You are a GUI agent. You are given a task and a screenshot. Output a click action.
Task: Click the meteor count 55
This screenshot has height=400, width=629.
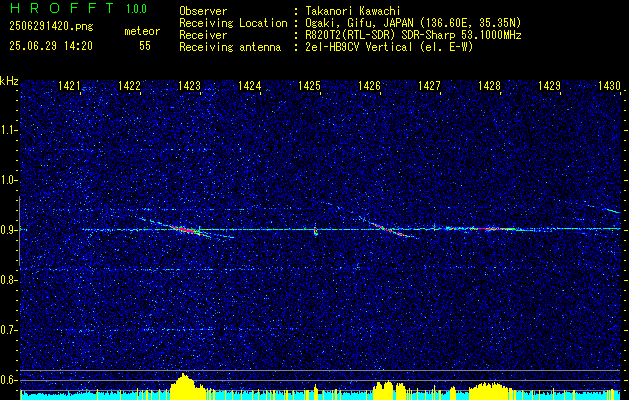point(145,46)
